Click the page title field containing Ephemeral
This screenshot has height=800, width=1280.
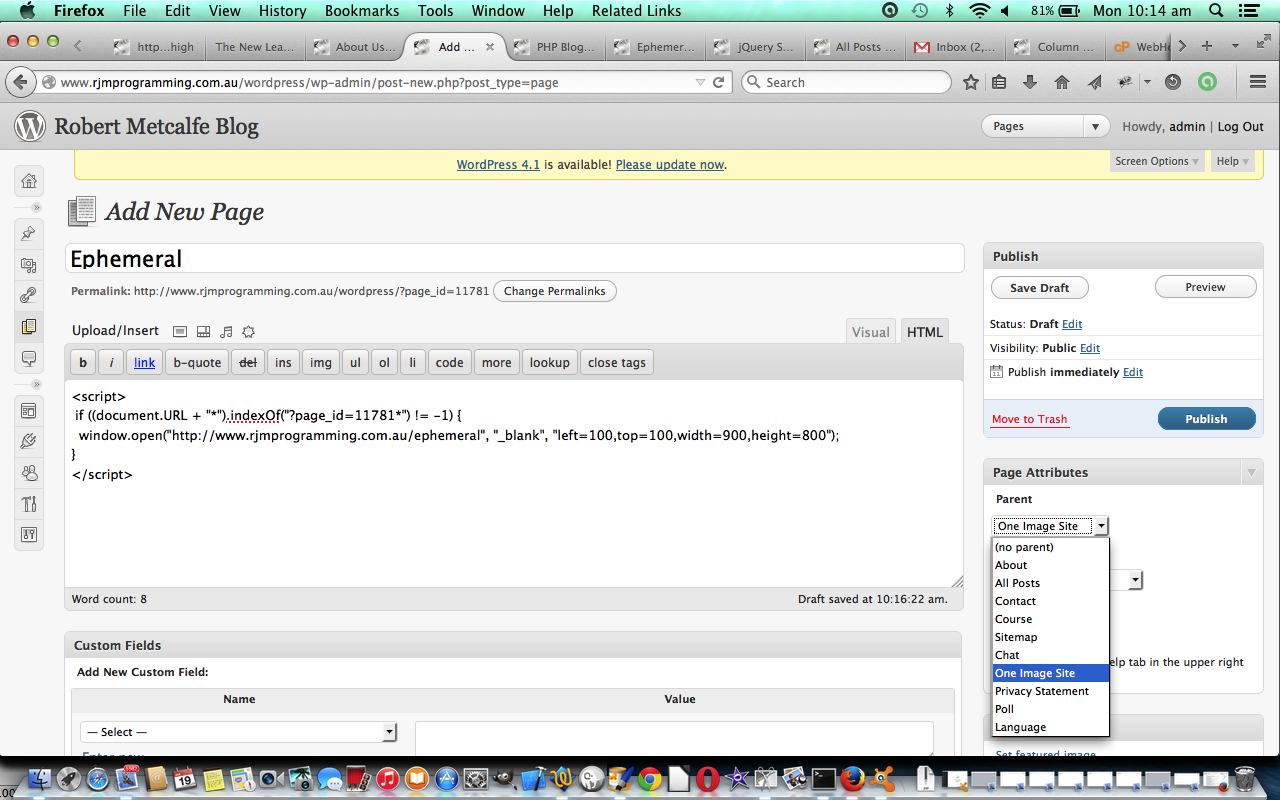point(514,258)
